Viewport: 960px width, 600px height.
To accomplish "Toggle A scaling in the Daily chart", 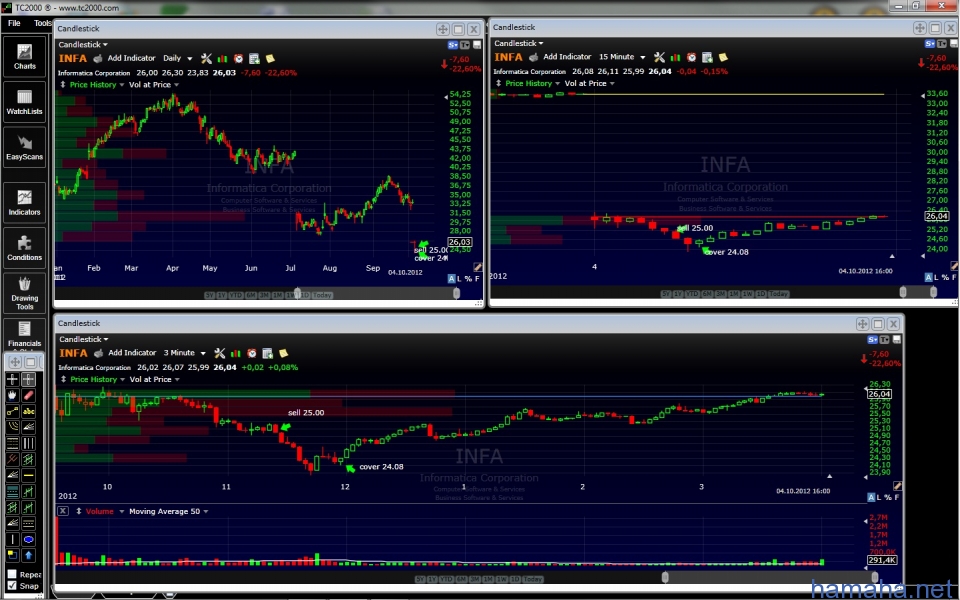I will pyautogui.click(x=451, y=279).
